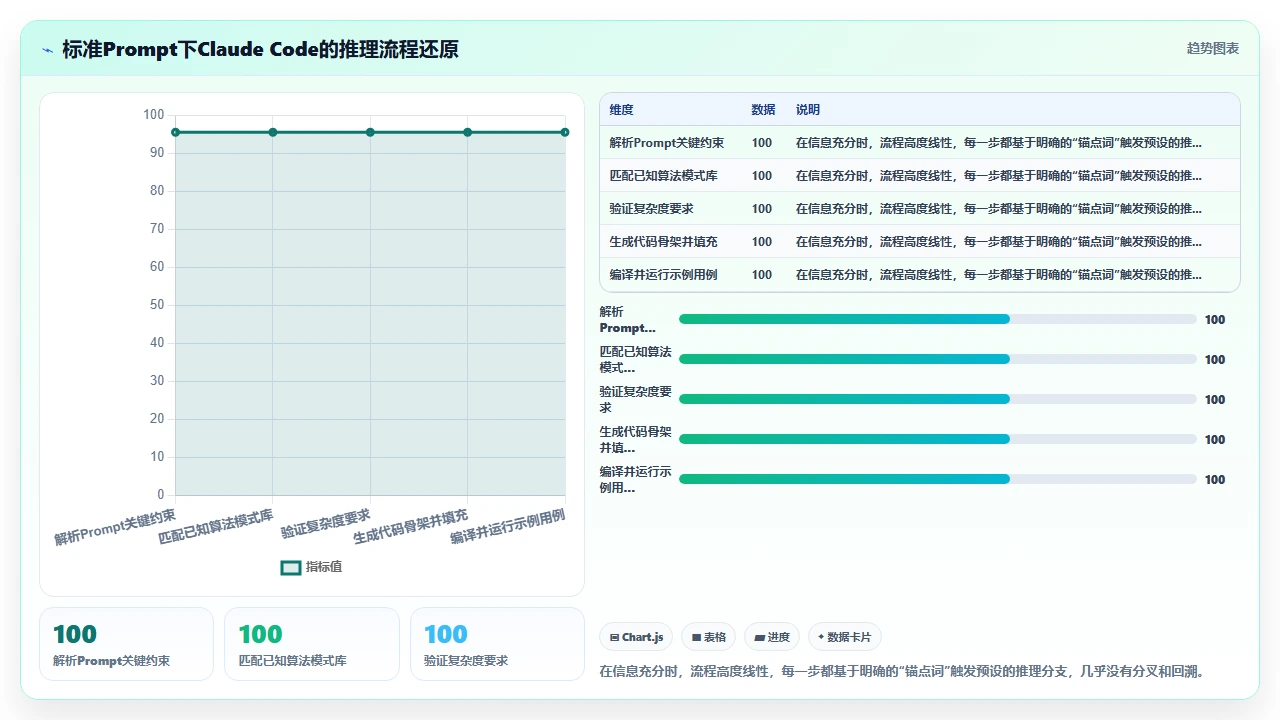The height and width of the screenshot is (720, 1280).
Task: Click the progress bar for 生成代码骨架并填...
Action: (938, 439)
